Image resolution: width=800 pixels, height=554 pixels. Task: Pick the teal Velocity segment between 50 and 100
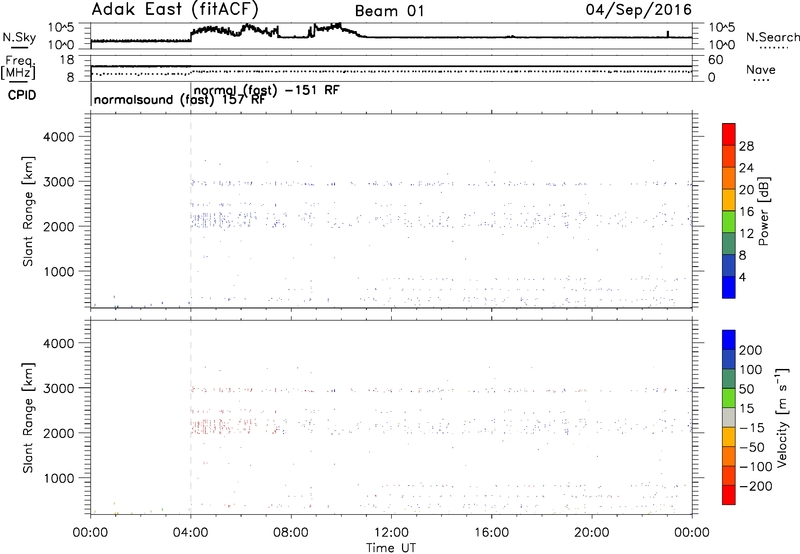(729, 379)
